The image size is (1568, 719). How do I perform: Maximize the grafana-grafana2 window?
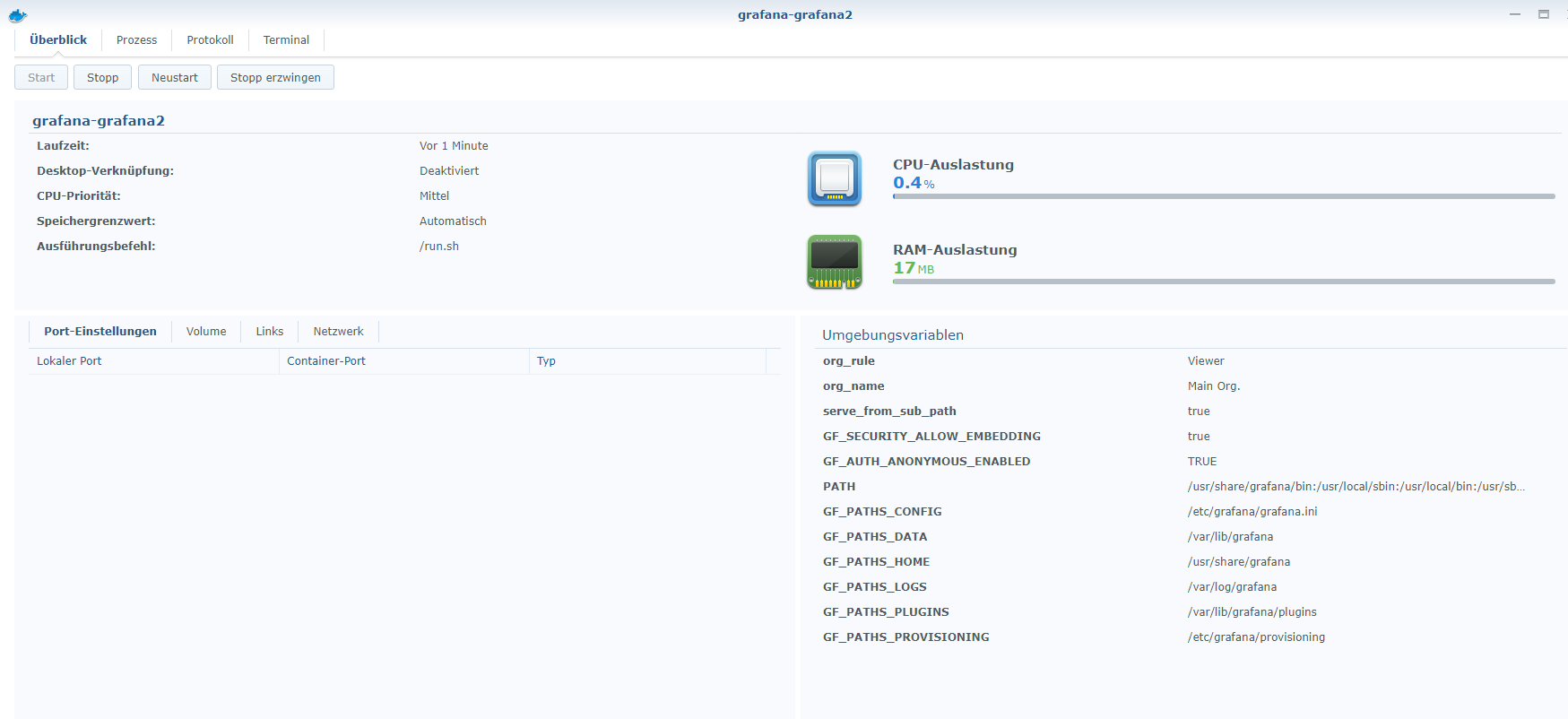click(1544, 14)
